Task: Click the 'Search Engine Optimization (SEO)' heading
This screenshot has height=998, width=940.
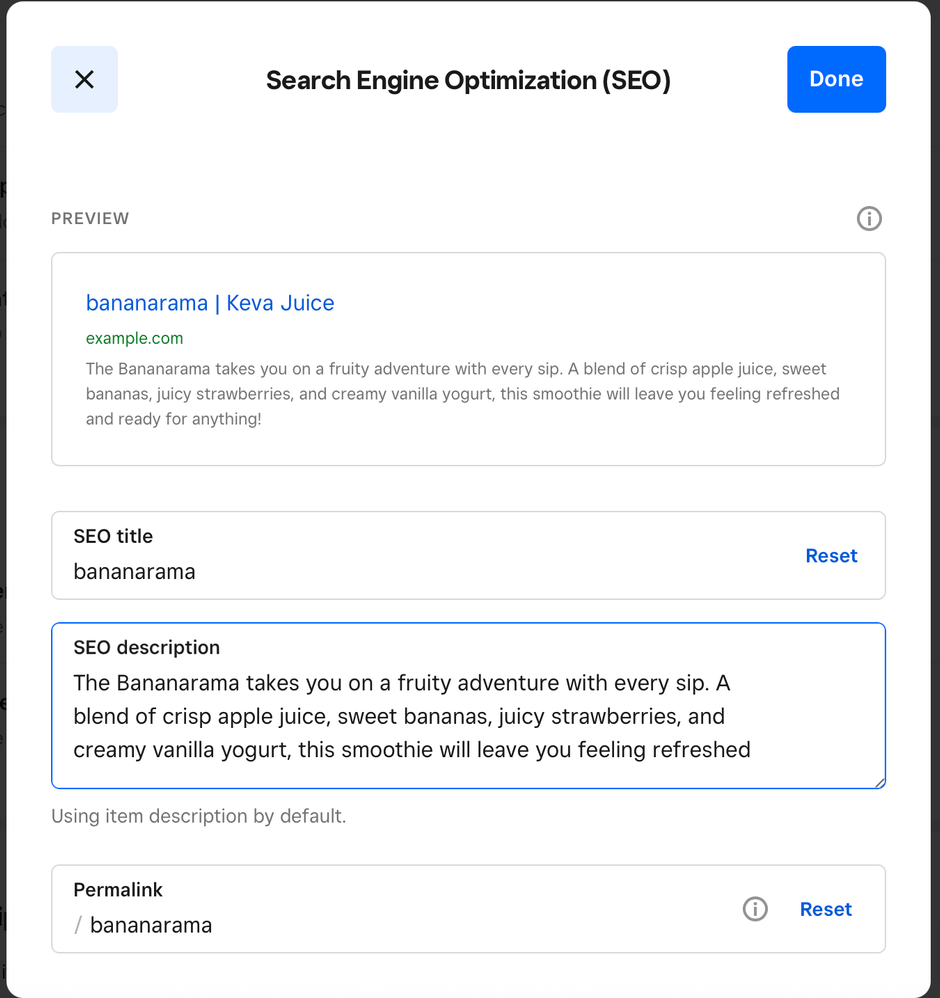Action: (x=468, y=80)
